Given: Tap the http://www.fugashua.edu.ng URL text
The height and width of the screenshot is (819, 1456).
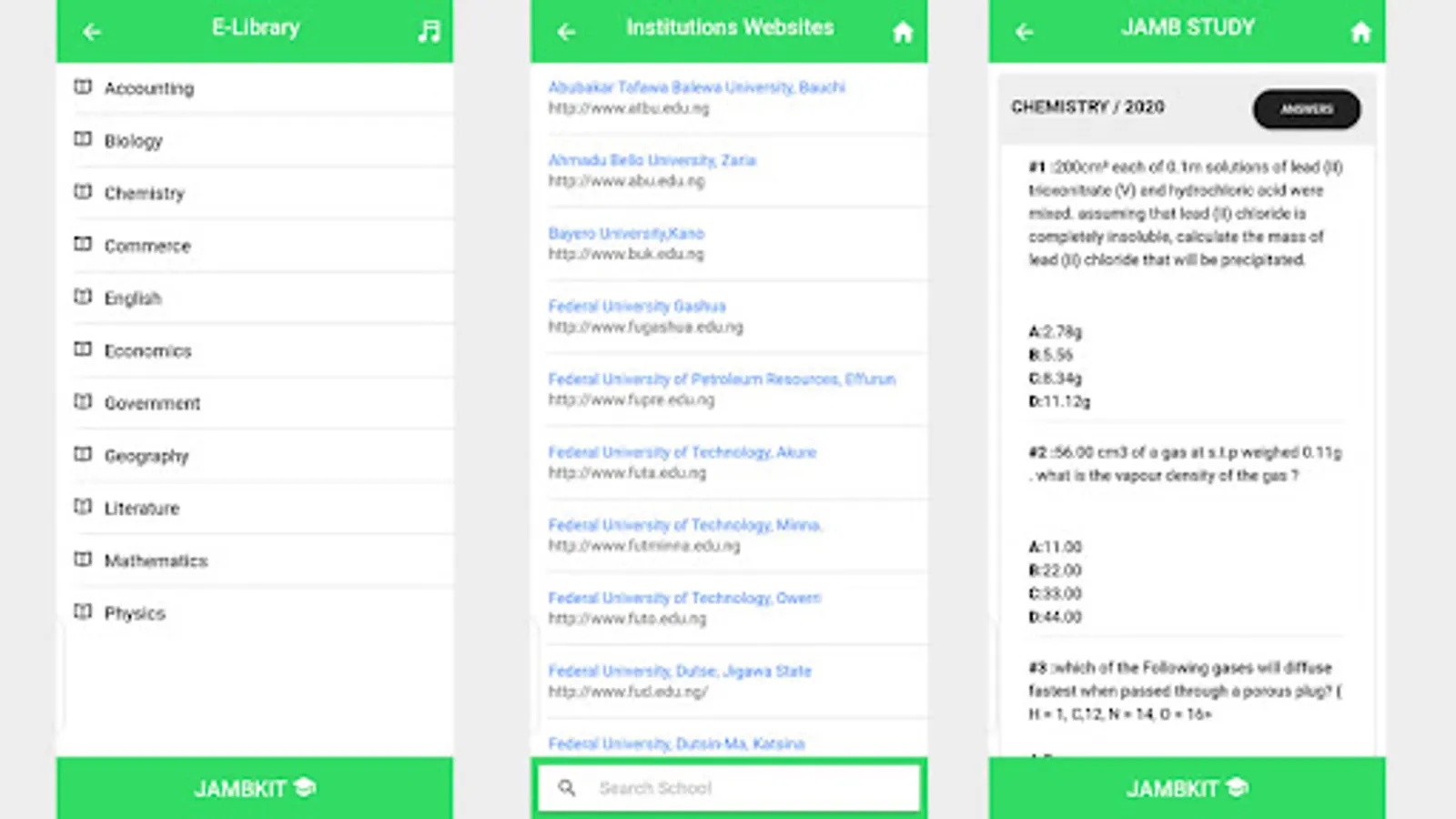Looking at the screenshot, I should [x=645, y=327].
